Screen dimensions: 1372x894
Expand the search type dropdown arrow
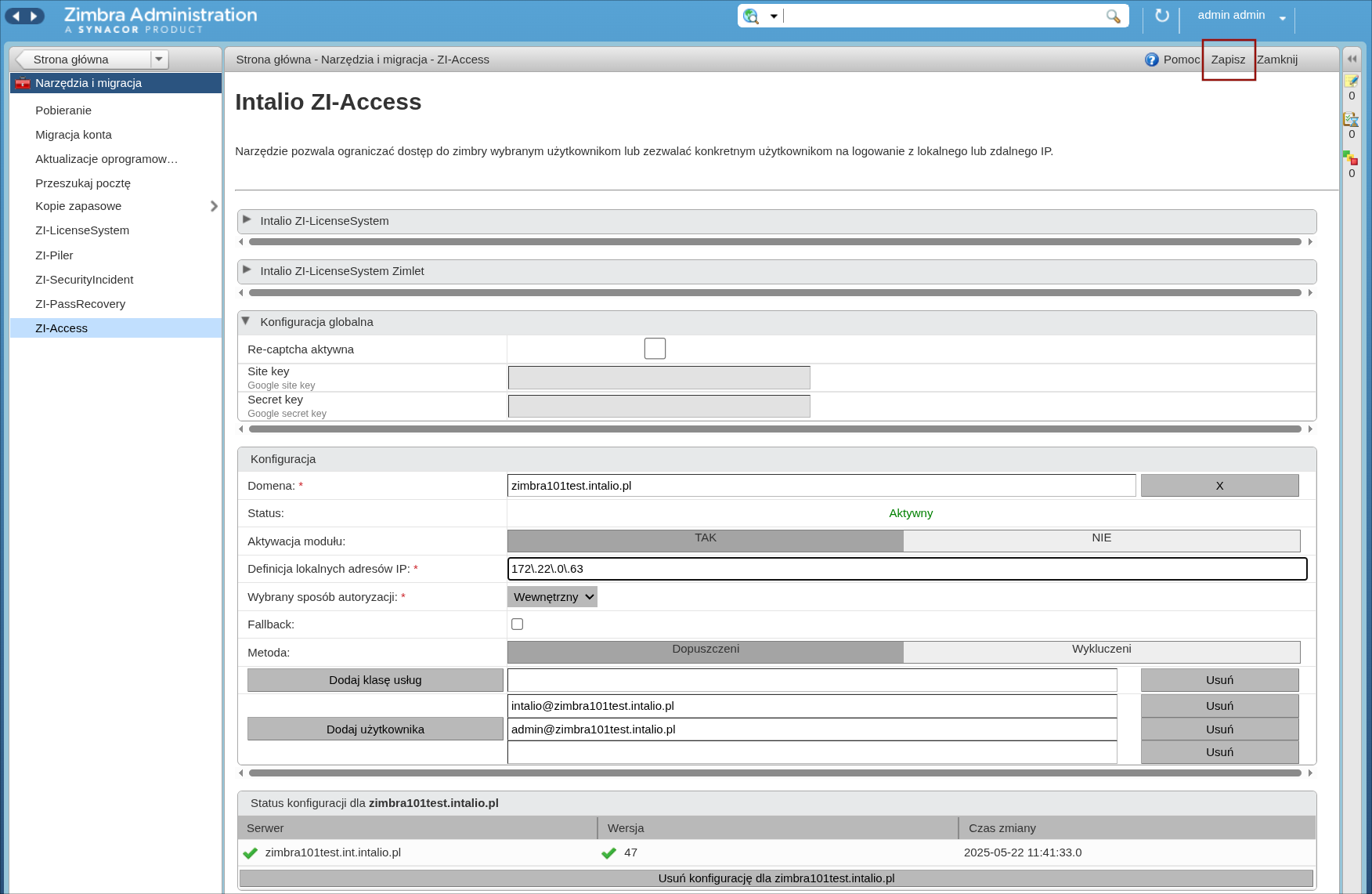tap(774, 16)
